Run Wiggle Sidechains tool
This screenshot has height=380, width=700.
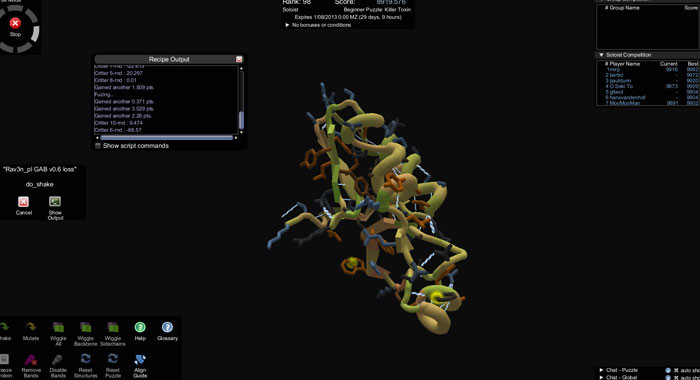(x=112, y=333)
